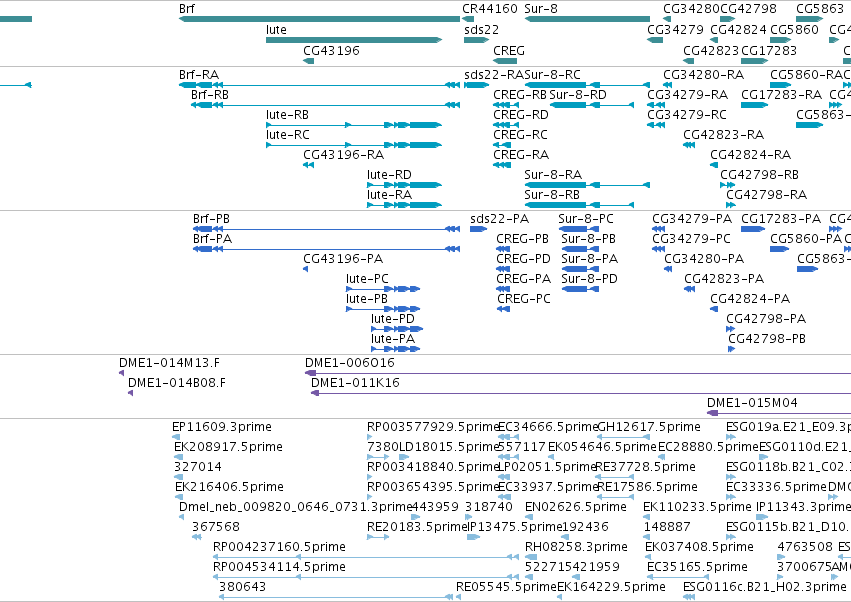Click the GH12617.5prime EST label
This screenshot has height=602, width=851.
[649, 427]
